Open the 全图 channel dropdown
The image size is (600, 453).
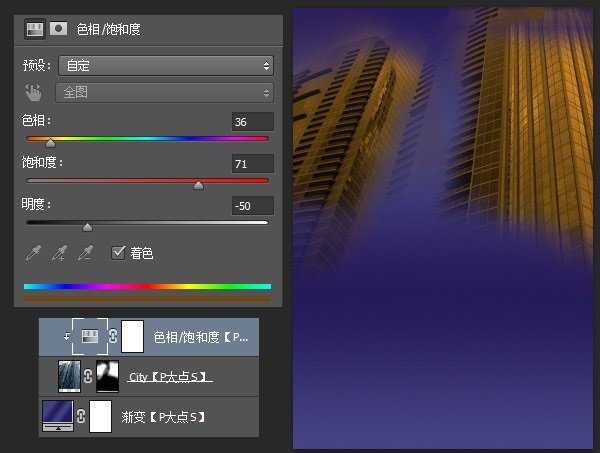(166, 93)
